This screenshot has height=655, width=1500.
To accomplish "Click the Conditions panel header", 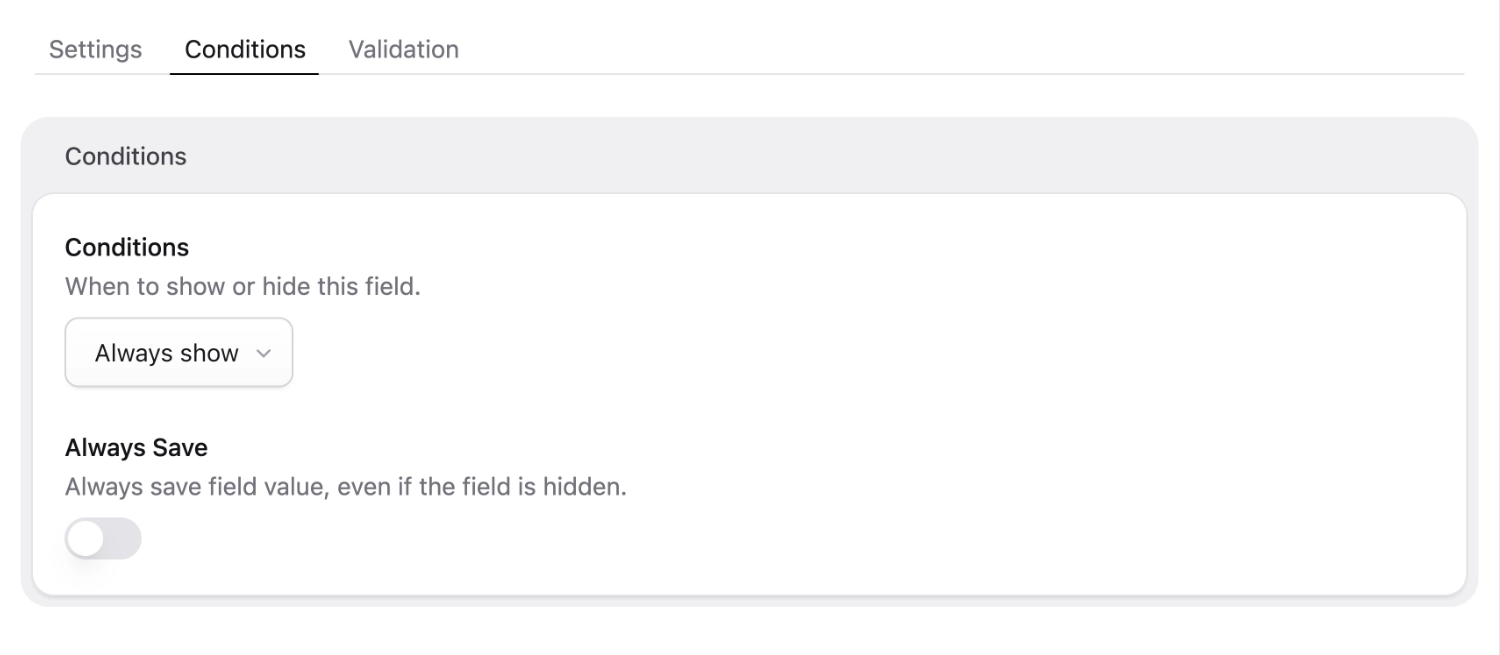I will [x=126, y=156].
